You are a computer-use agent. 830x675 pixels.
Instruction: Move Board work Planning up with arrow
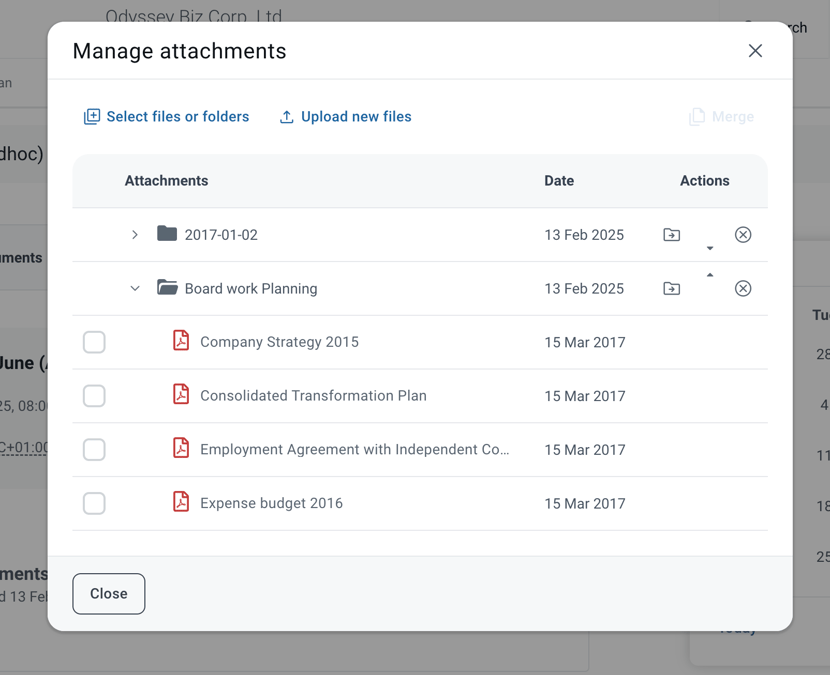(x=710, y=275)
